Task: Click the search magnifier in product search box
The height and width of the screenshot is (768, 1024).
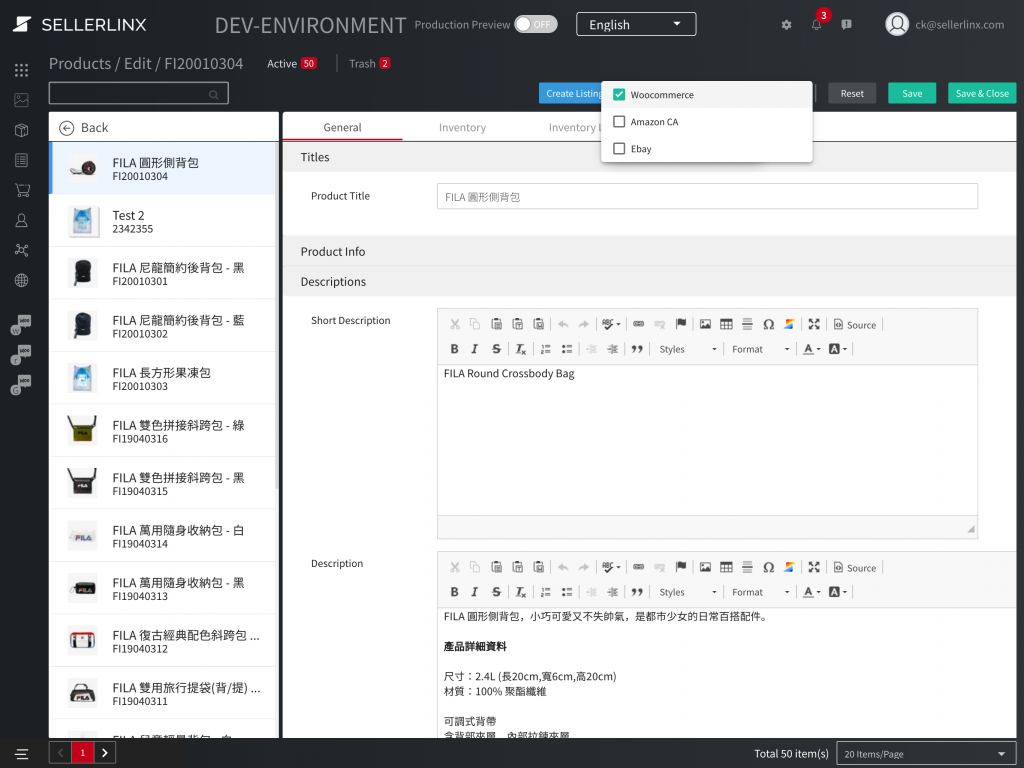Action: [214, 95]
